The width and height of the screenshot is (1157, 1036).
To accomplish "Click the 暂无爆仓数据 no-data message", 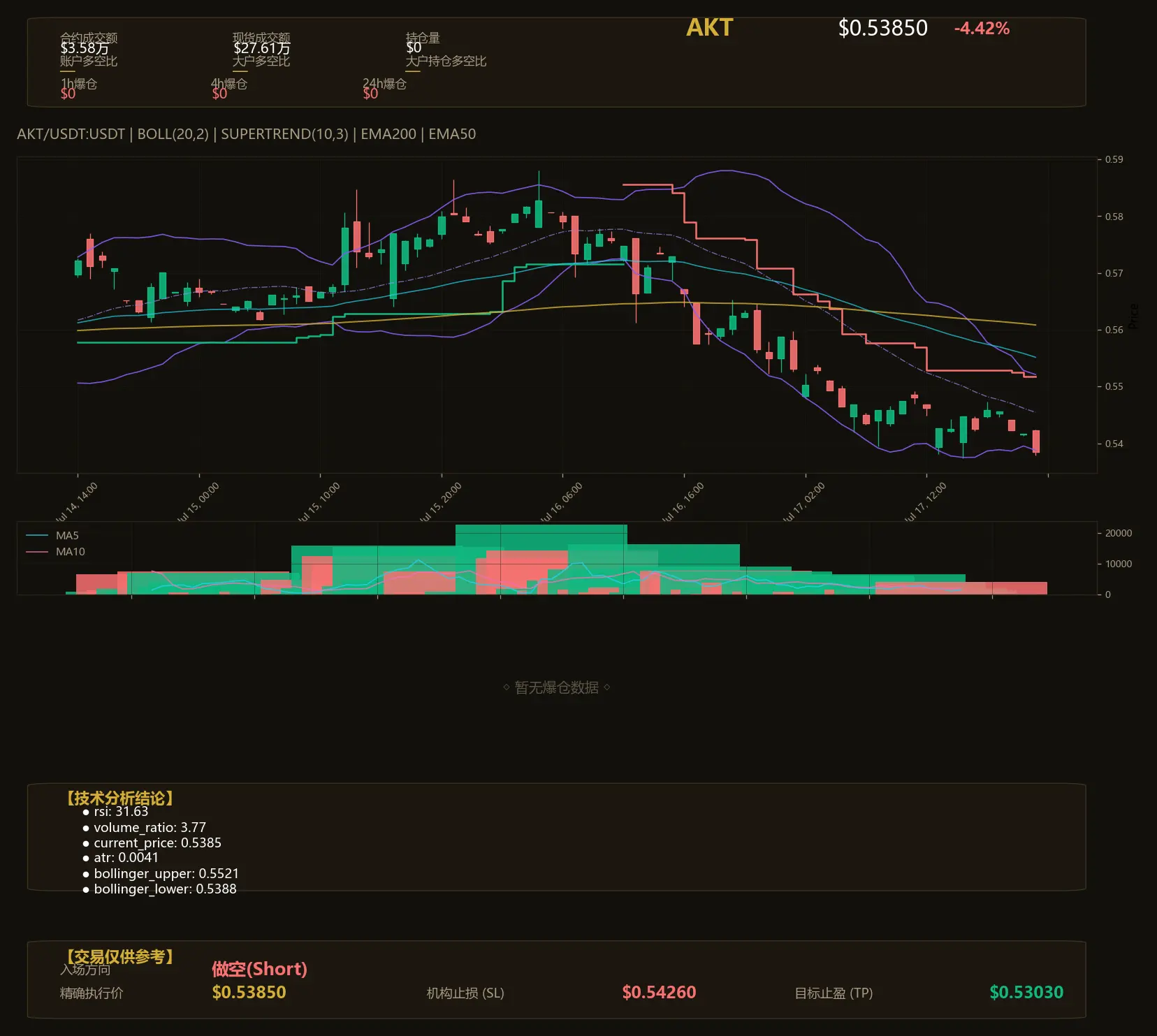I will pyautogui.click(x=557, y=687).
